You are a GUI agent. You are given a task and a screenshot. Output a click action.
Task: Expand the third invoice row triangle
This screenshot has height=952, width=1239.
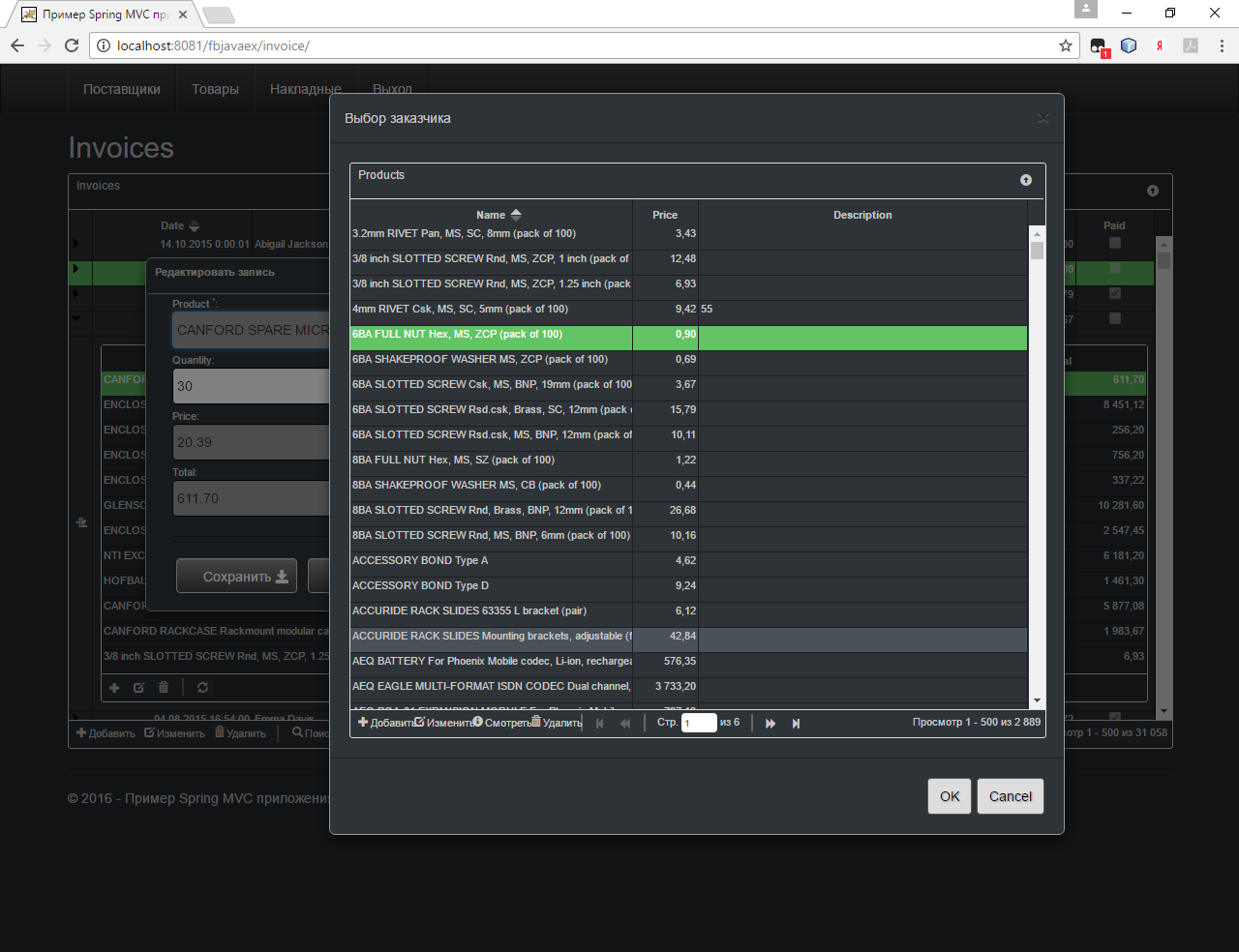click(x=76, y=293)
